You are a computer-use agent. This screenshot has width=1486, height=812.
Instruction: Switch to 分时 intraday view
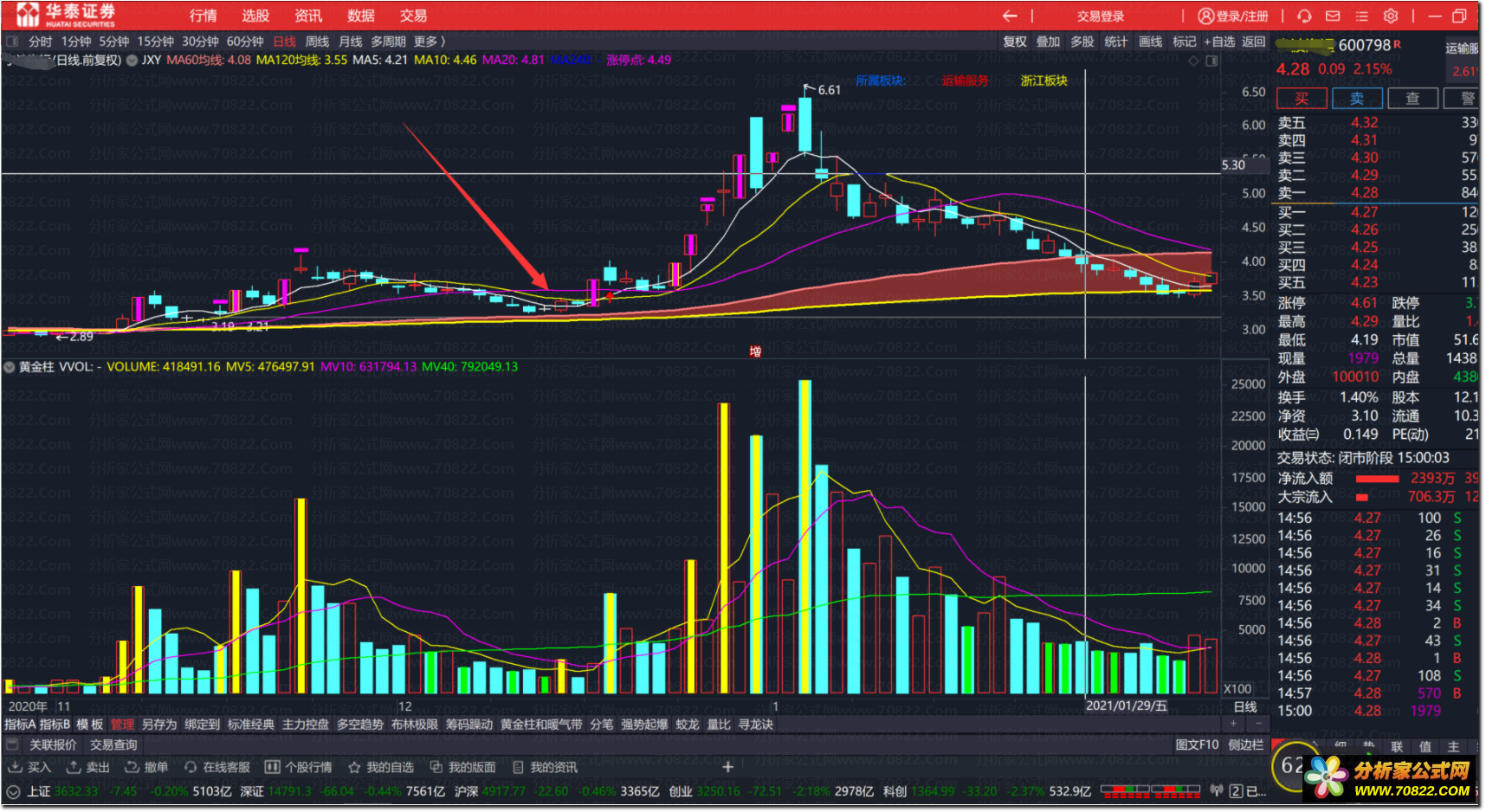tap(40, 42)
